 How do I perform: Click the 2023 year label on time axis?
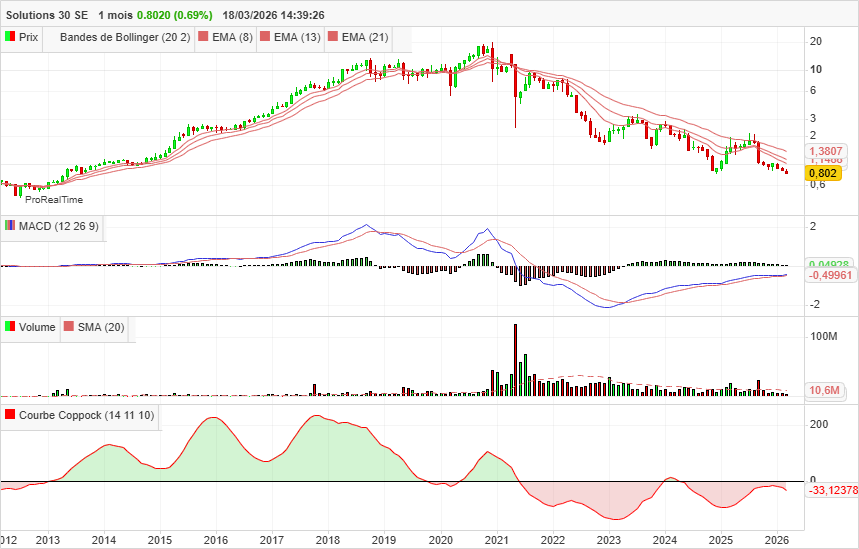(x=609, y=540)
